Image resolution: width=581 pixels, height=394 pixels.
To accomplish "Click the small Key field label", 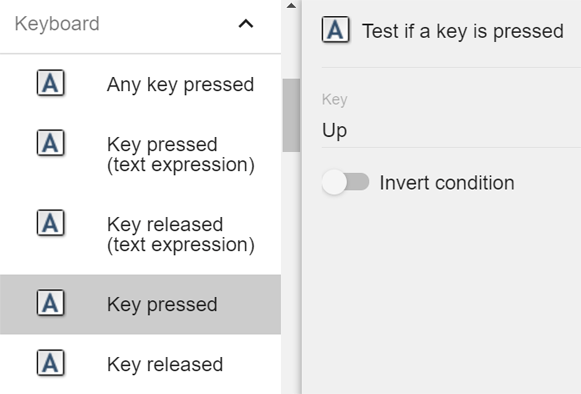I will (335, 100).
